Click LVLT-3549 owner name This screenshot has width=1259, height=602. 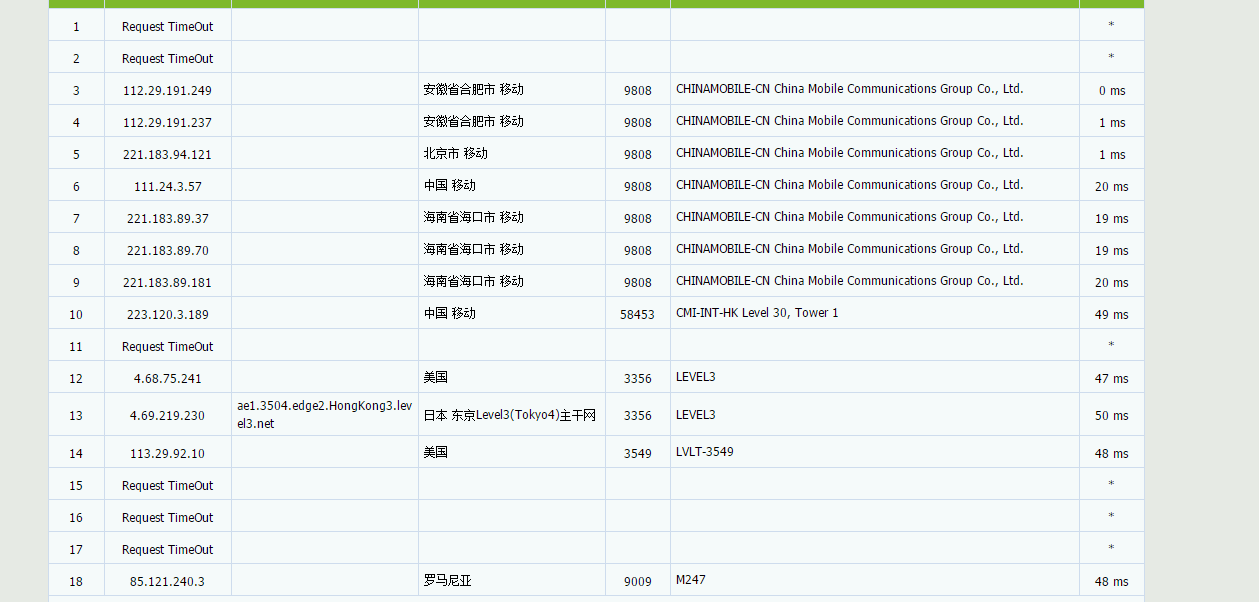coord(704,451)
